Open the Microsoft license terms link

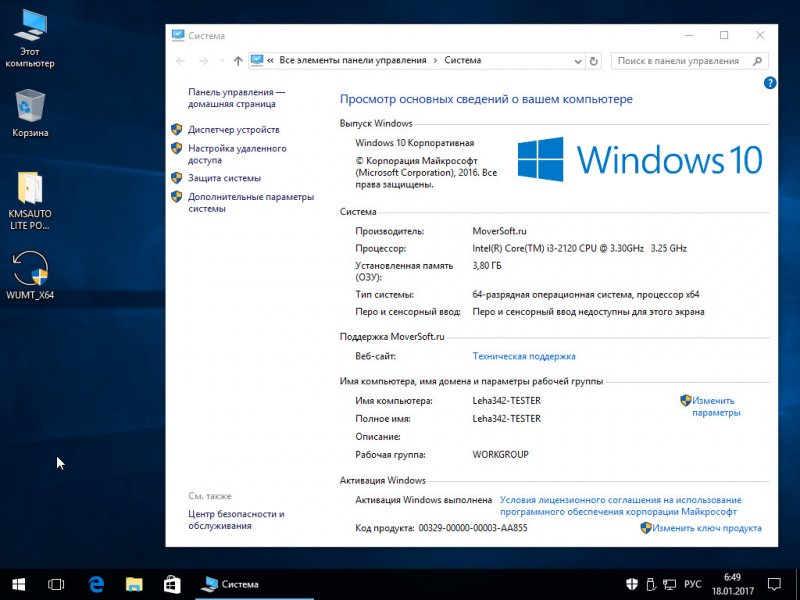[x=620, y=506]
